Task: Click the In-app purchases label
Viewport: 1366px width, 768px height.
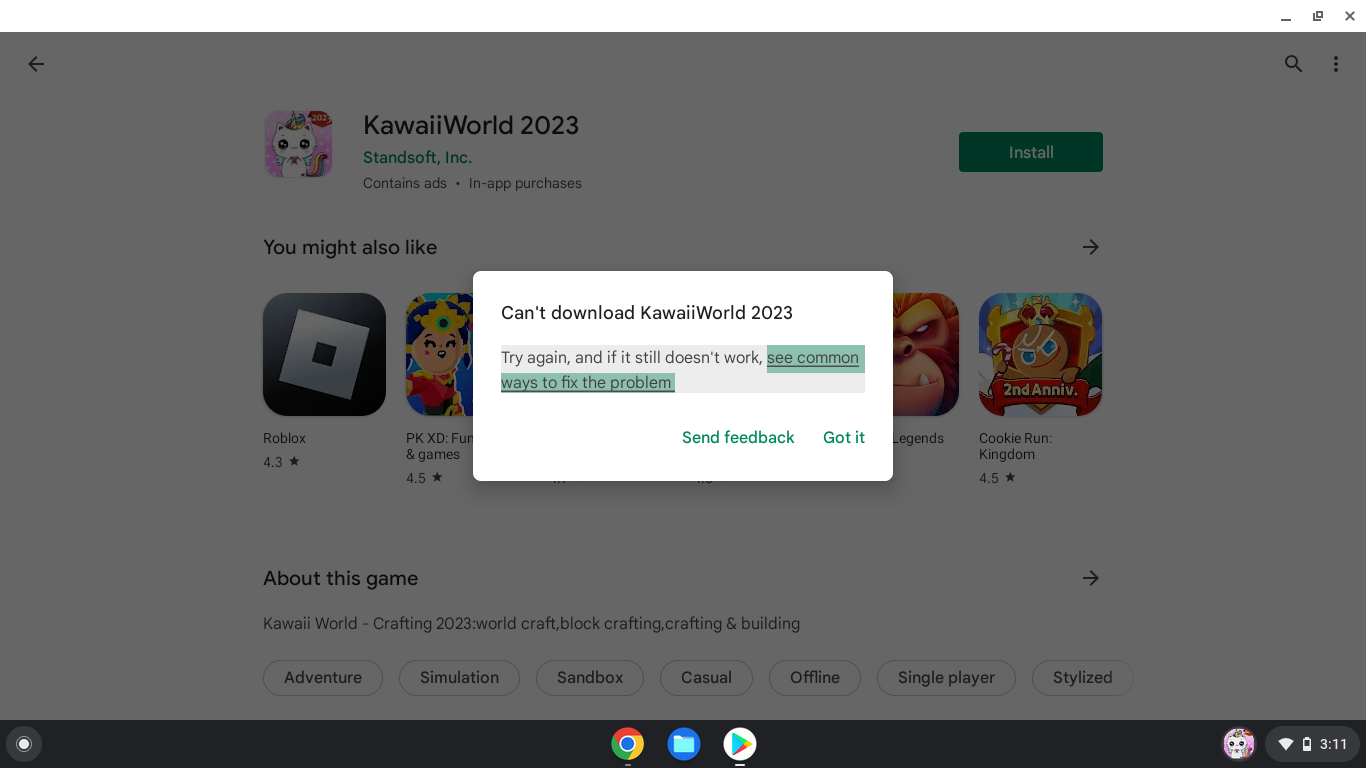Action: 525,183
